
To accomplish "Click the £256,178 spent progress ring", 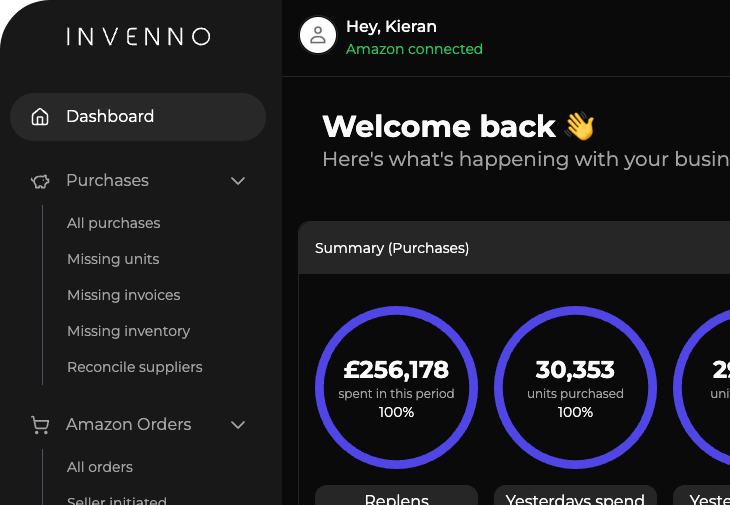I will (396, 387).
